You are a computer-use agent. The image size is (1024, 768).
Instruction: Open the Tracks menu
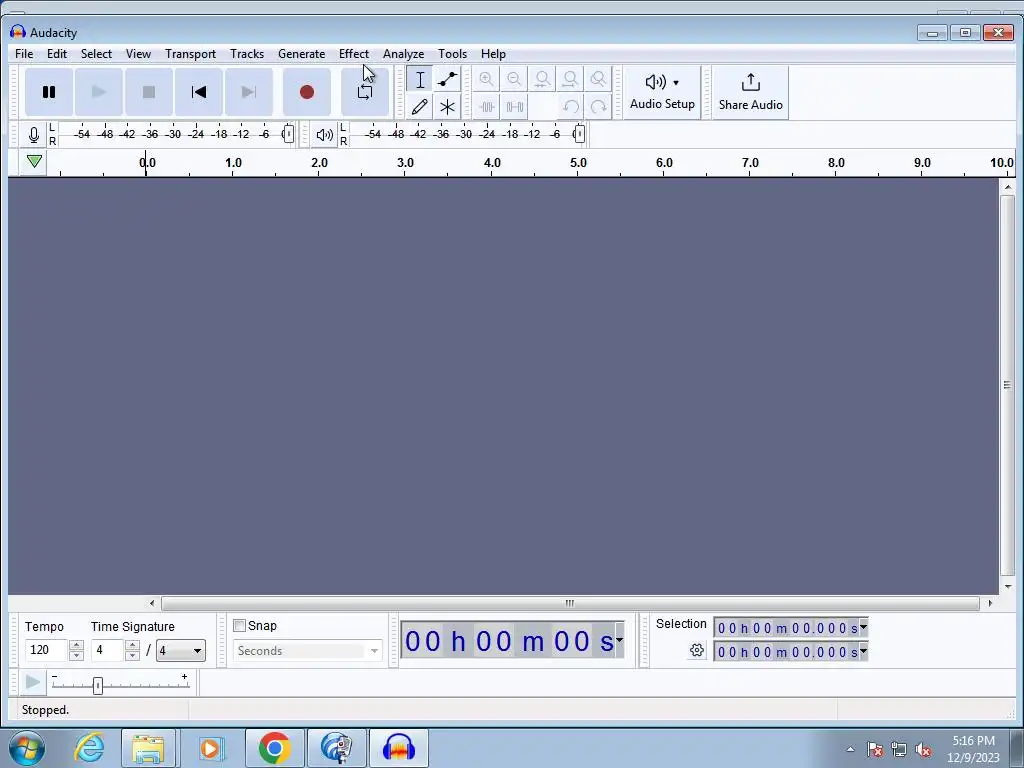[x=247, y=54]
